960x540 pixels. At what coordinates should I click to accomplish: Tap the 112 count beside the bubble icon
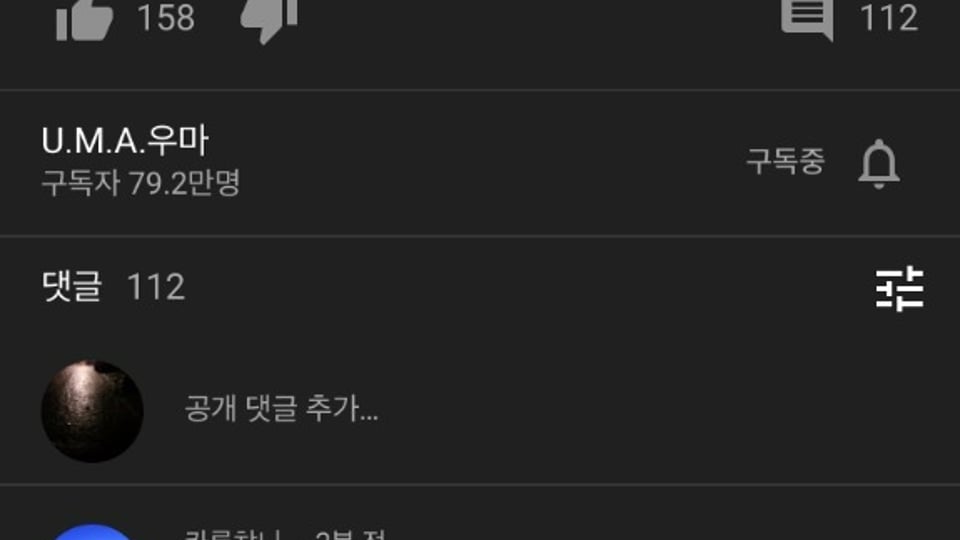tap(889, 18)
